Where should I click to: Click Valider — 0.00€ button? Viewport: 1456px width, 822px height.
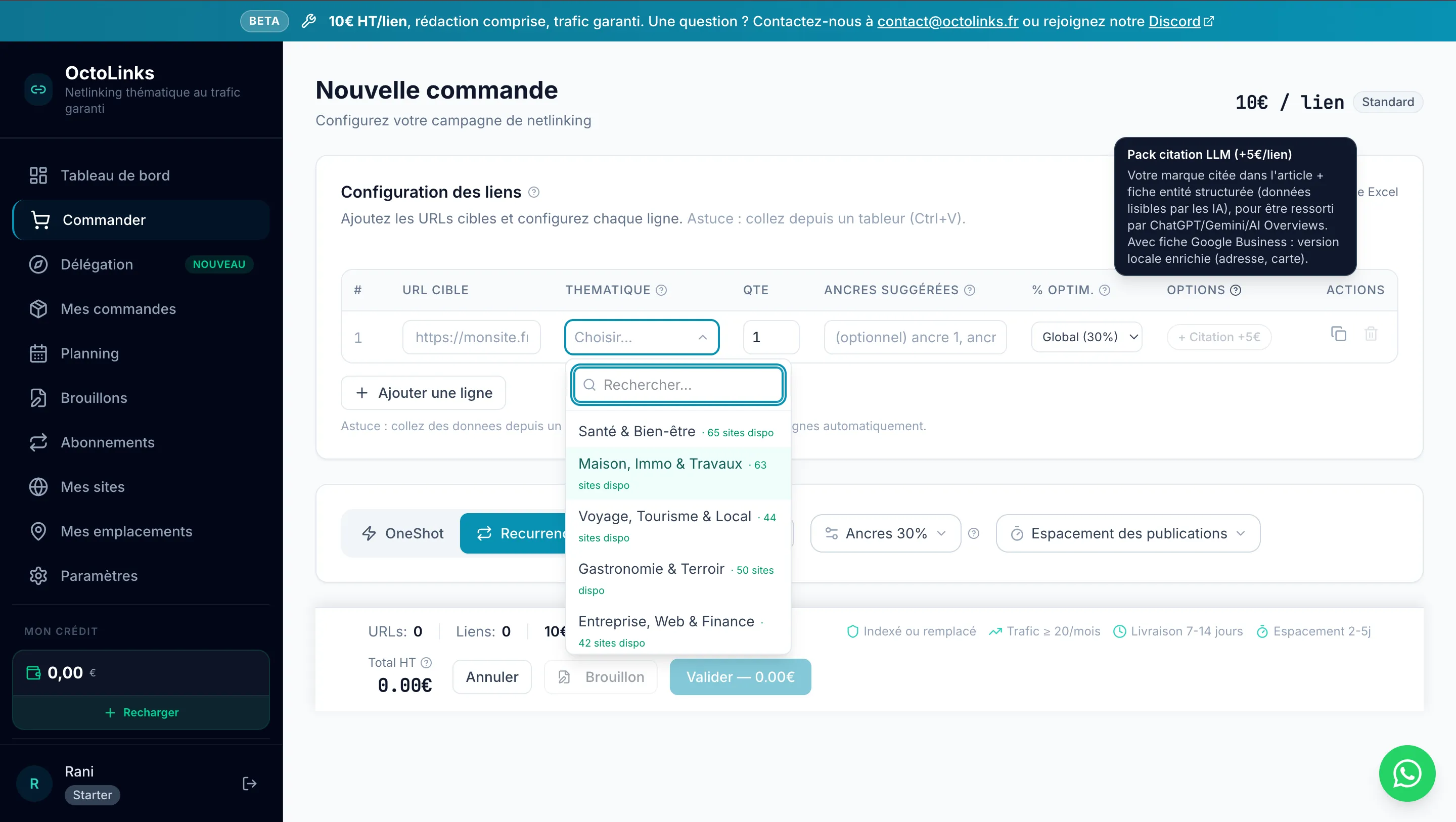click(x=741, y=677)
